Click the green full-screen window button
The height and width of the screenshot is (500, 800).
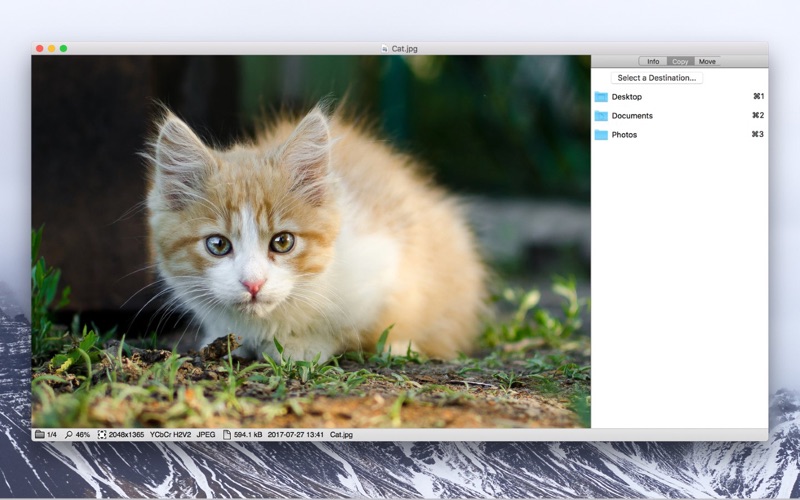63,48
